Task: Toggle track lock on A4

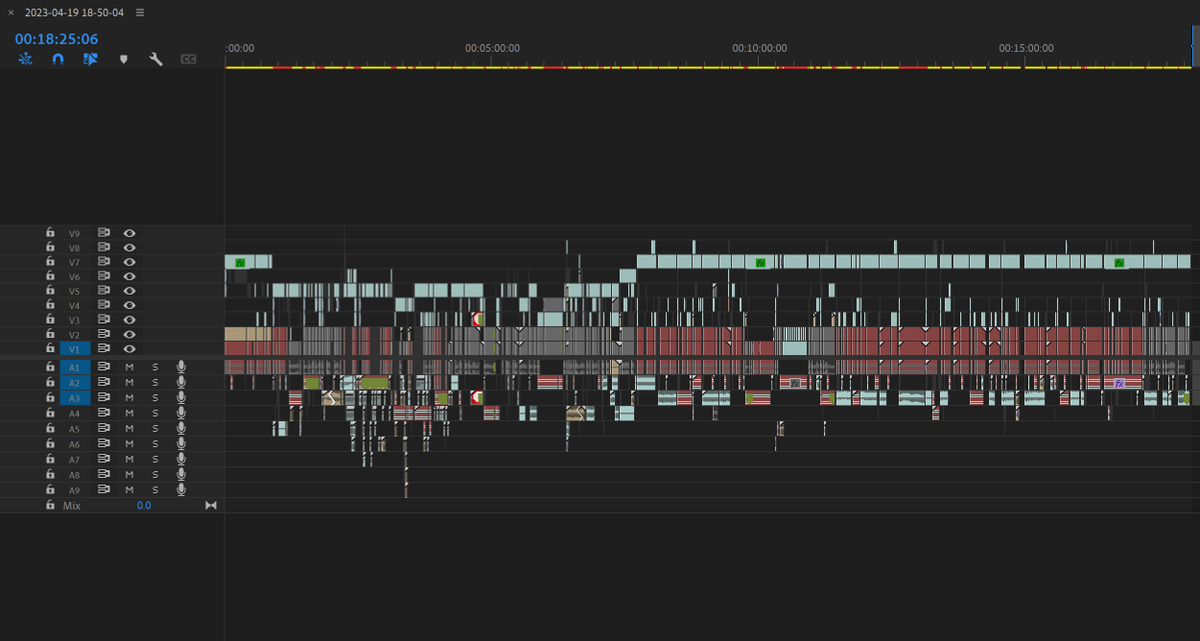Action: point(50,413)
